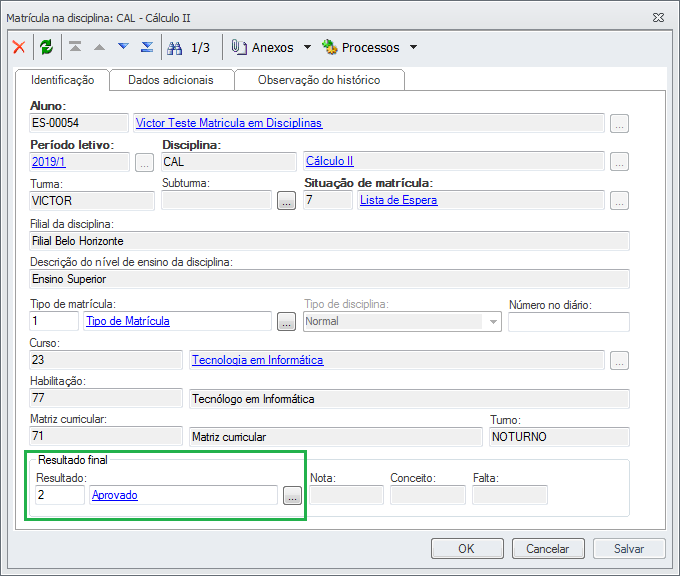Click the Disciplina lookup ellipsis button
Viewport: 680px width, 576px height.
coord(619,162)
